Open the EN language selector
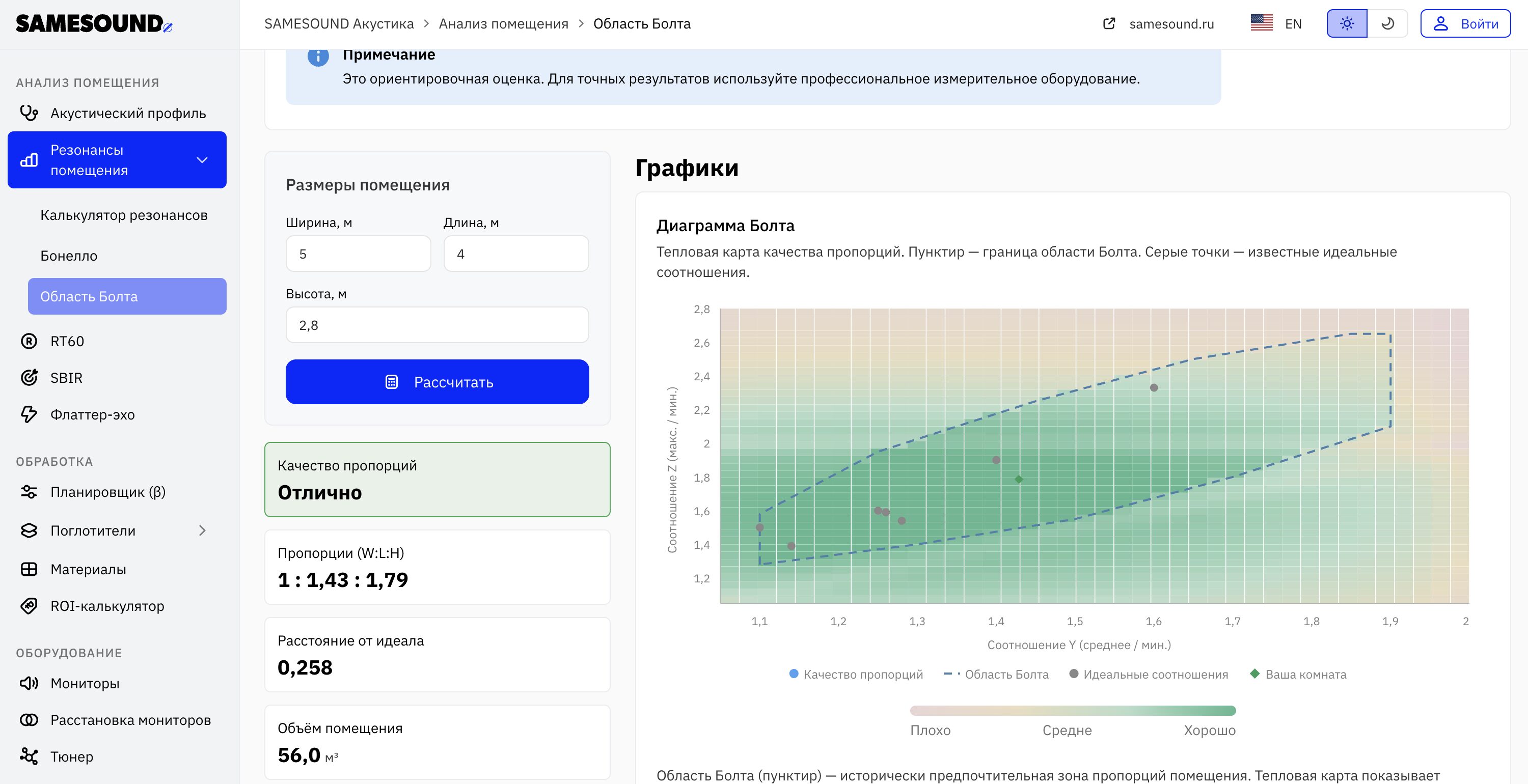The height and width of the screenshot is (784, 1528). pyautogui.click(x=1276, y=24)
